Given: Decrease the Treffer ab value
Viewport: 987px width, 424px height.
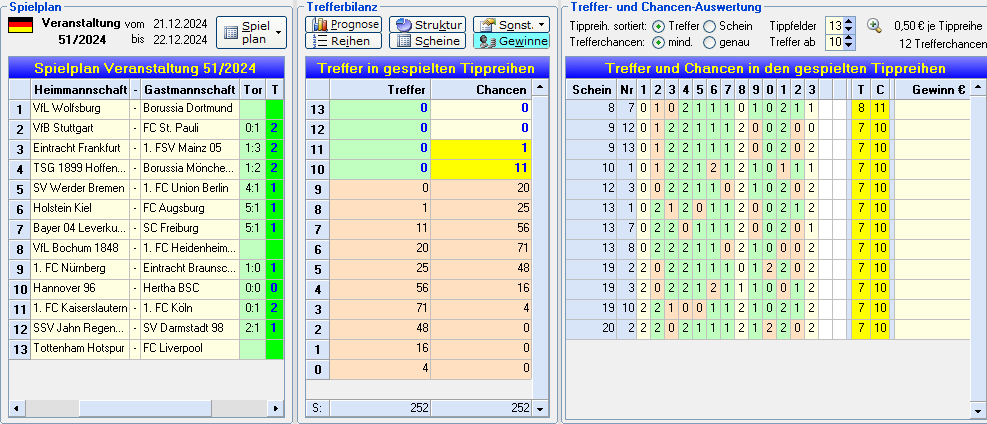Looking at the screenshot, I should click(849, 46).
